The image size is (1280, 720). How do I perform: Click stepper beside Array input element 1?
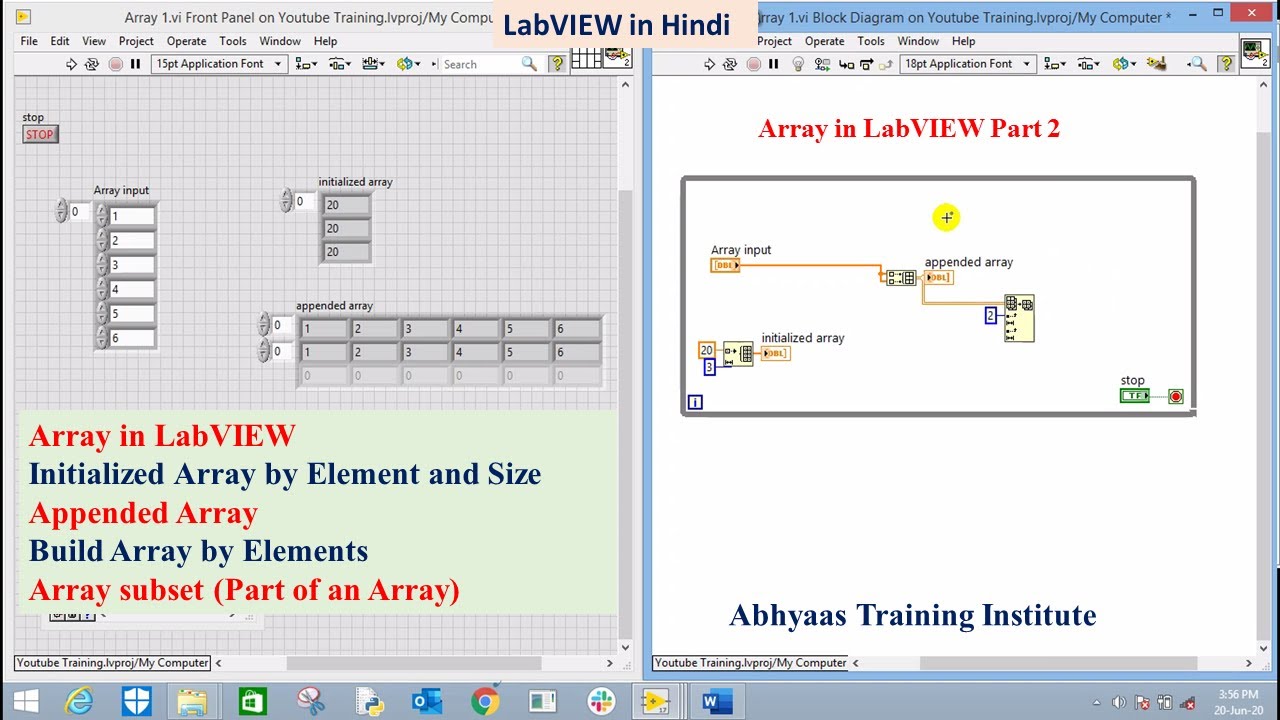(x=101, y=216)
